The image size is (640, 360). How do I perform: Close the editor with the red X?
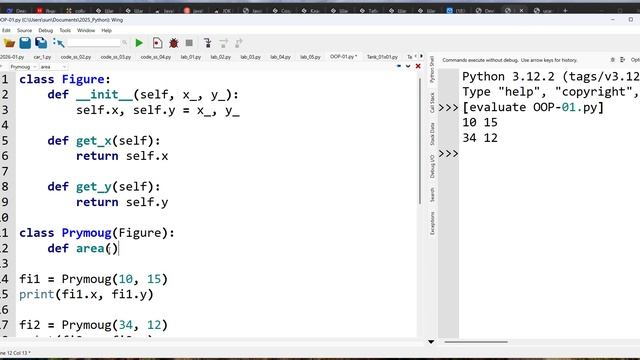click(x=418, y=66)
